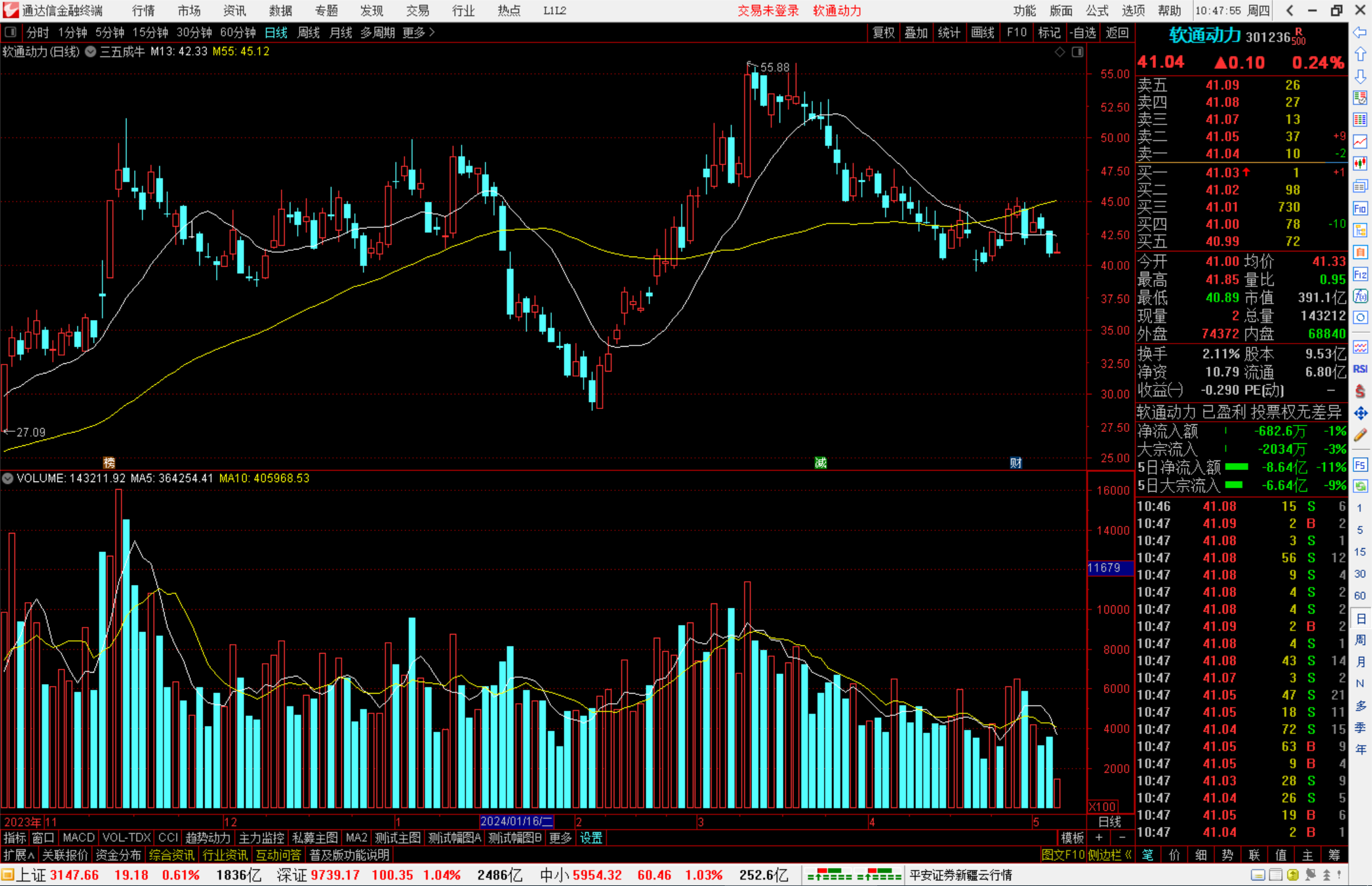Click the 2024/01/16 date marker on timeline
Screen dimensions: 1372x886
click(x=516, y=821)
